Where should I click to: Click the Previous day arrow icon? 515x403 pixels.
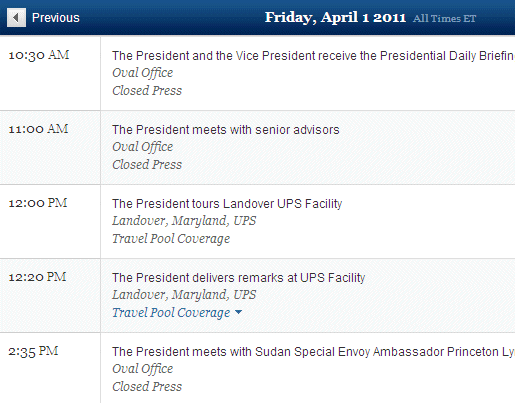coord(16,17)
